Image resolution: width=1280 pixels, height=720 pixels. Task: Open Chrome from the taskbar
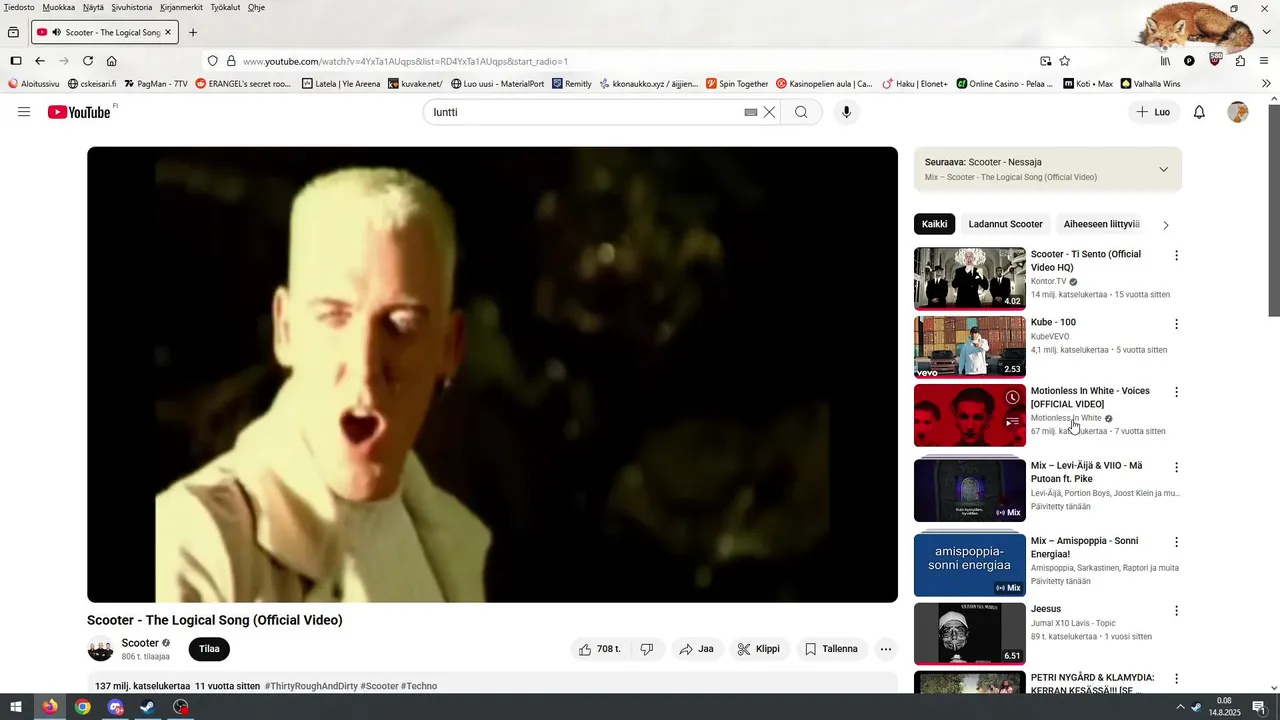tap(82, 707)
